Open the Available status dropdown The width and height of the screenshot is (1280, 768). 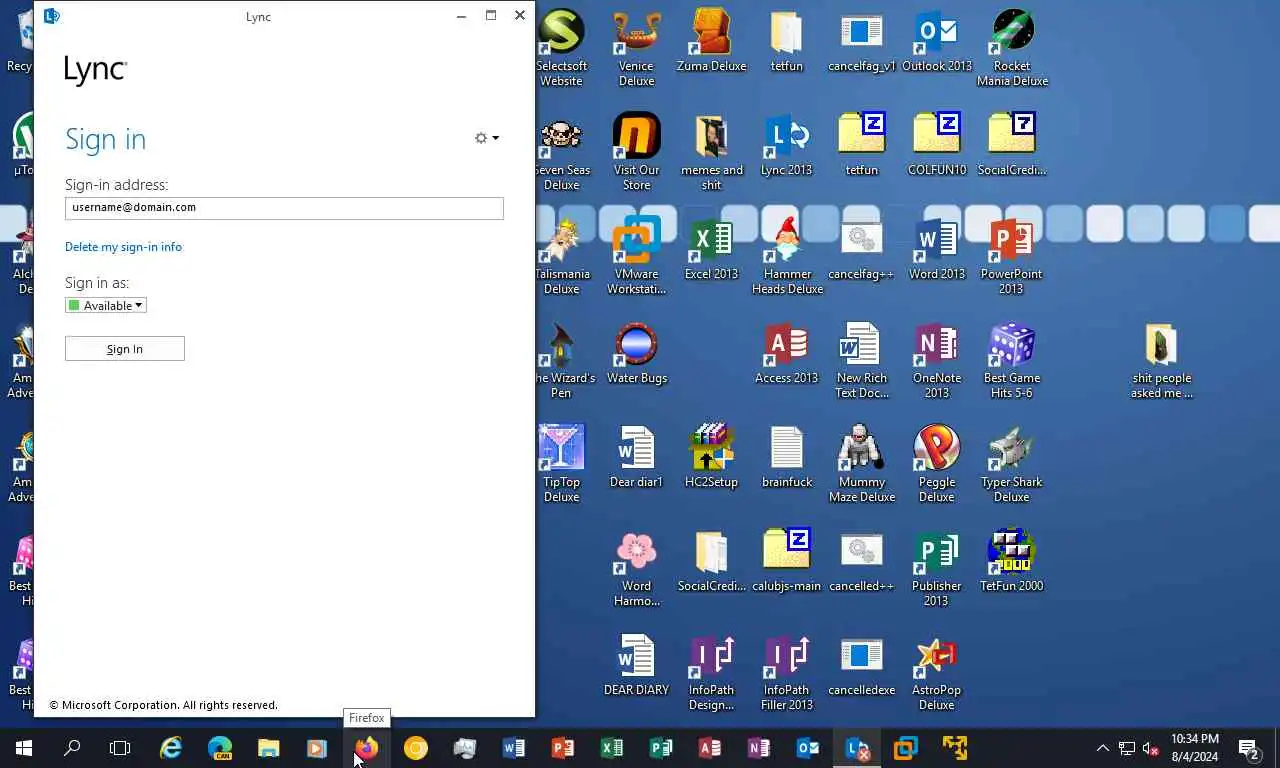[x=106, y=305]
